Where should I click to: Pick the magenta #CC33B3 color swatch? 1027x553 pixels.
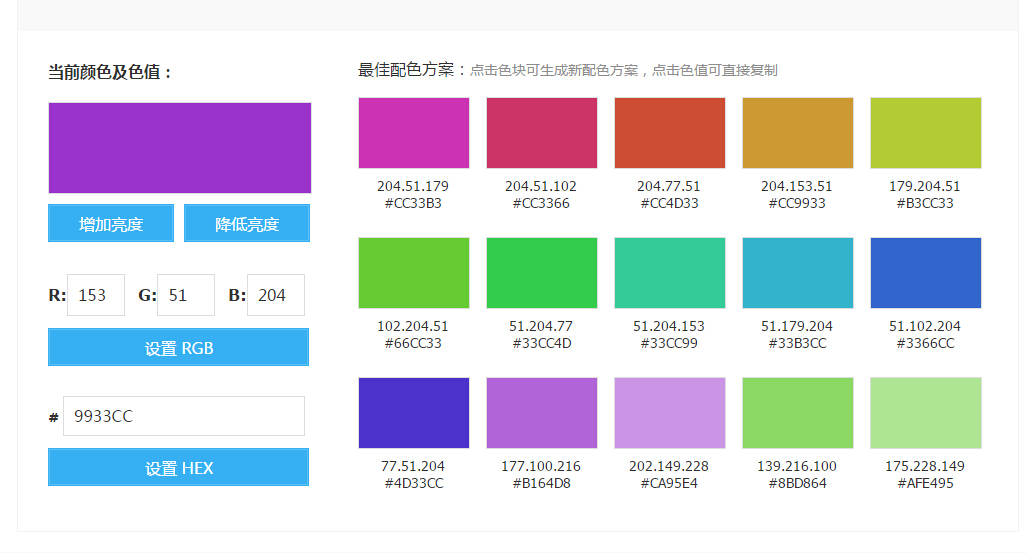coord(414,133)
